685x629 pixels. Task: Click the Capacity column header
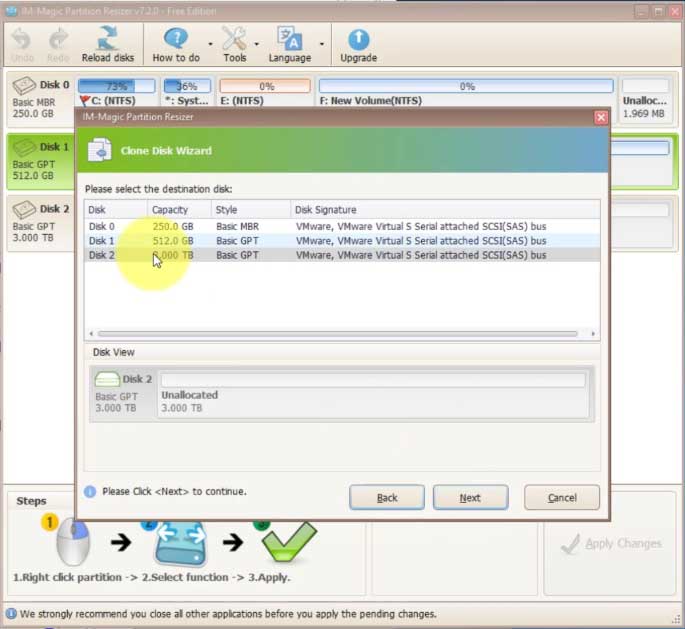pos(179,210)
